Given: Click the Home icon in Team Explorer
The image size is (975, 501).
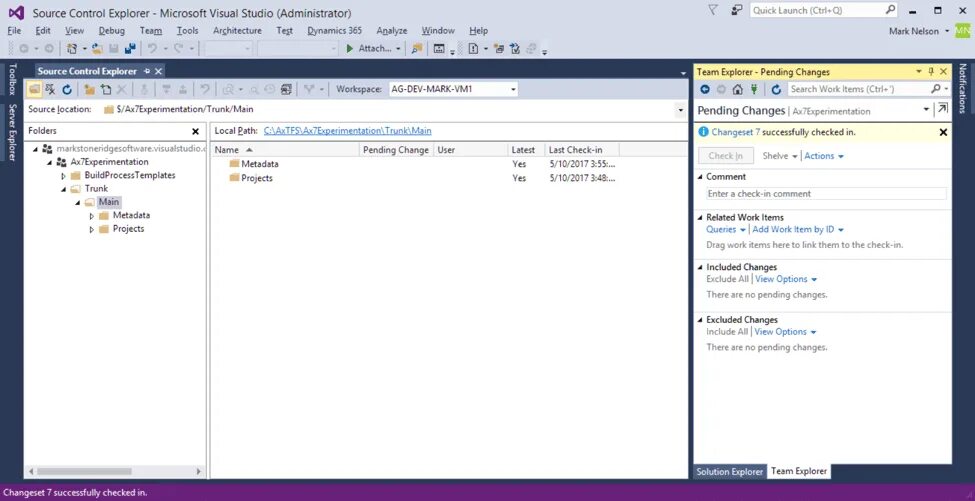Looking at the screenshot, I should (x=737, y=90).
